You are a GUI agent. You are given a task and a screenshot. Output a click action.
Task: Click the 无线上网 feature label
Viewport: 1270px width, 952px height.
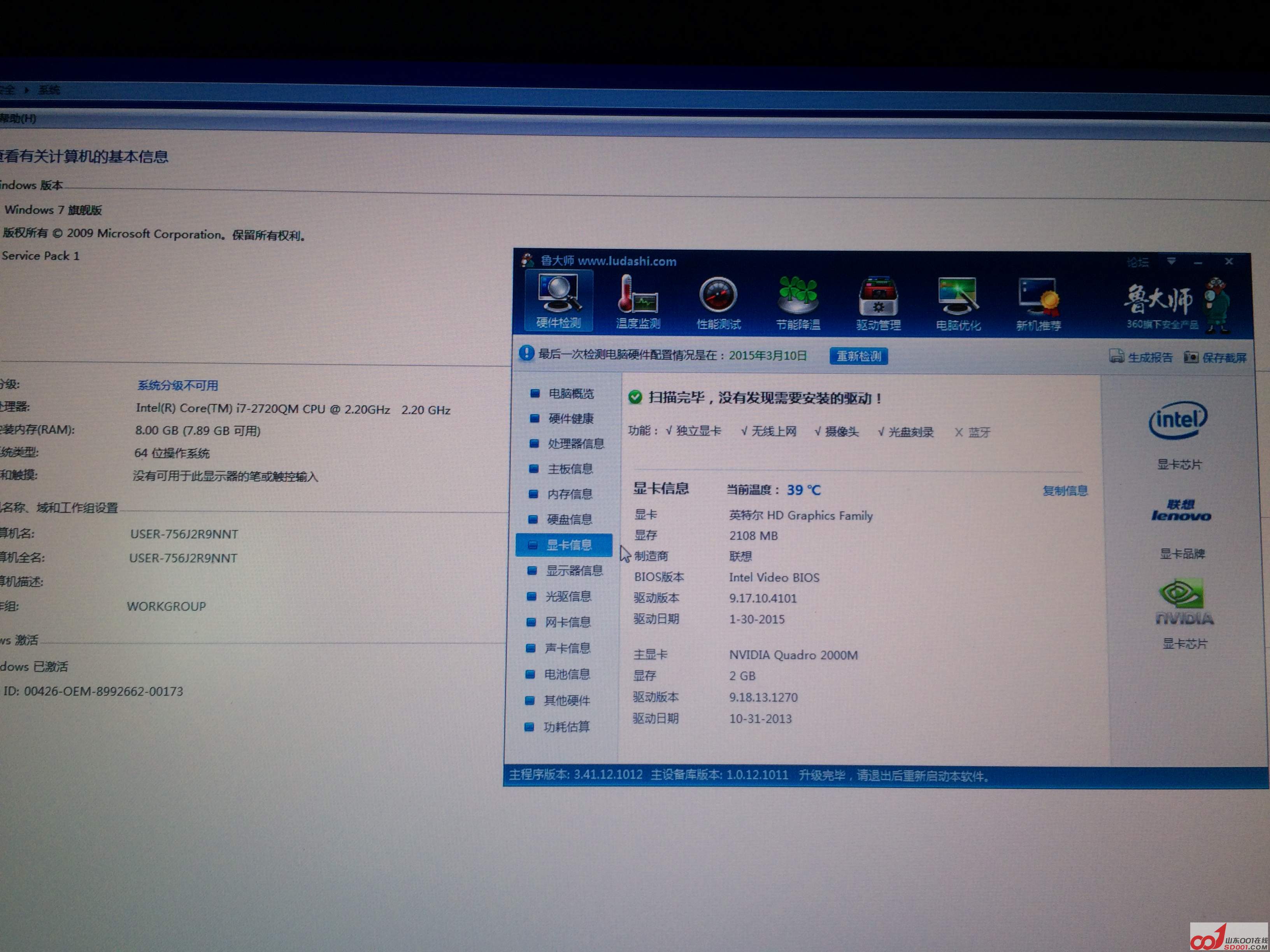774,432
